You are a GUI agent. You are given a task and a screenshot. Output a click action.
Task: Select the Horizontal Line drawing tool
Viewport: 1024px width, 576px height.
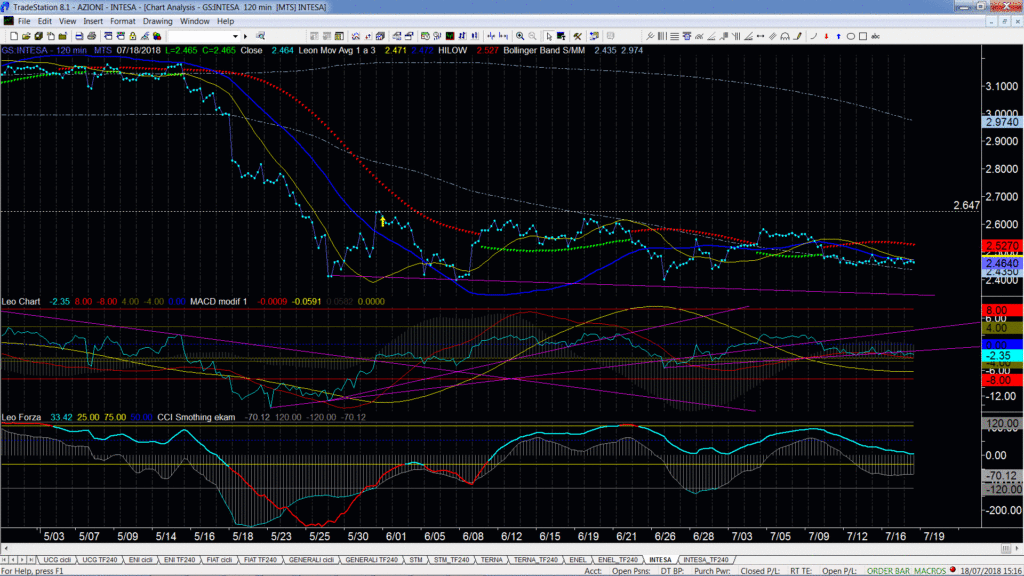[x=675, y=37]
